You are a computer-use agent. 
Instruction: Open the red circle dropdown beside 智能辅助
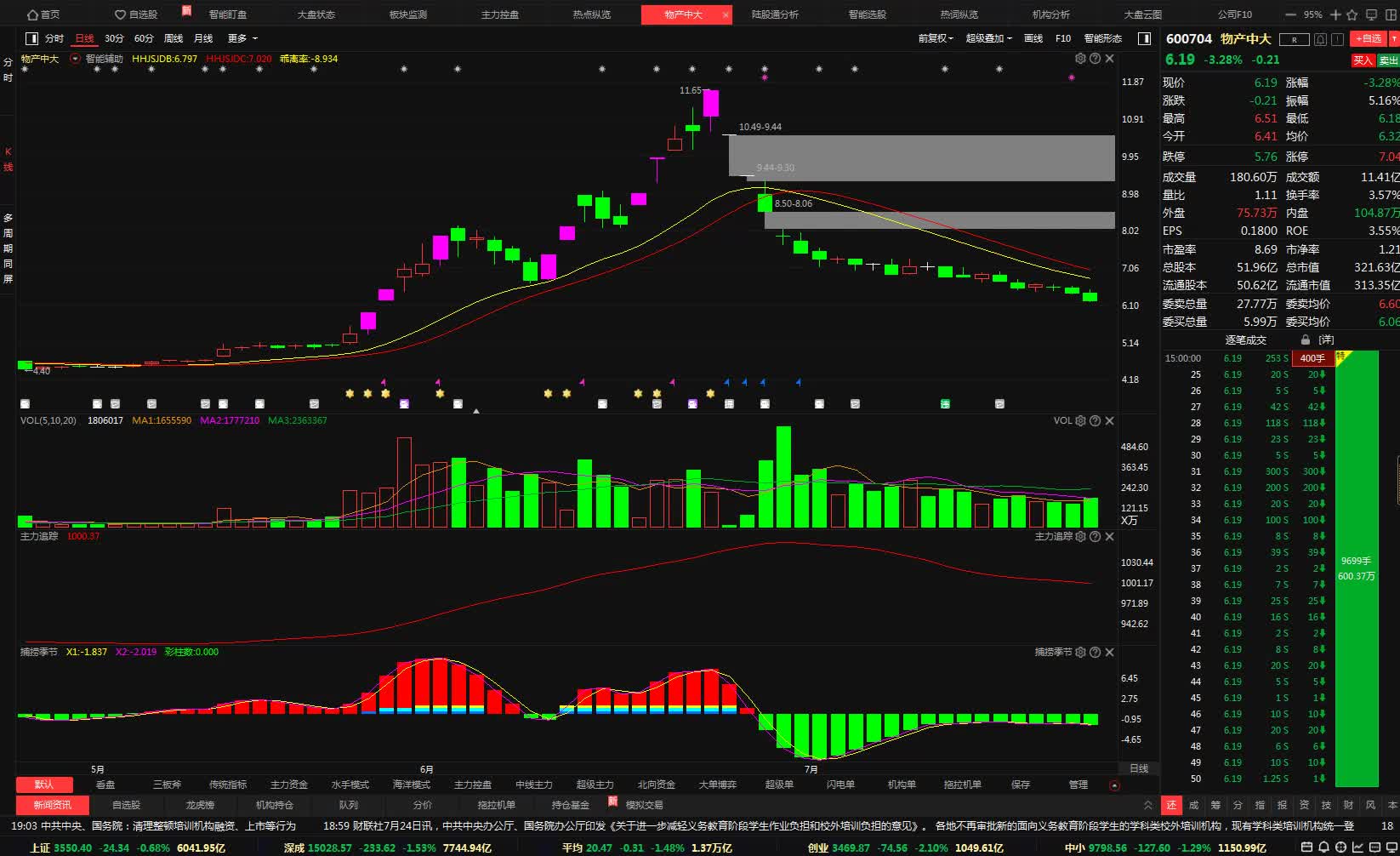click(75, 59)
